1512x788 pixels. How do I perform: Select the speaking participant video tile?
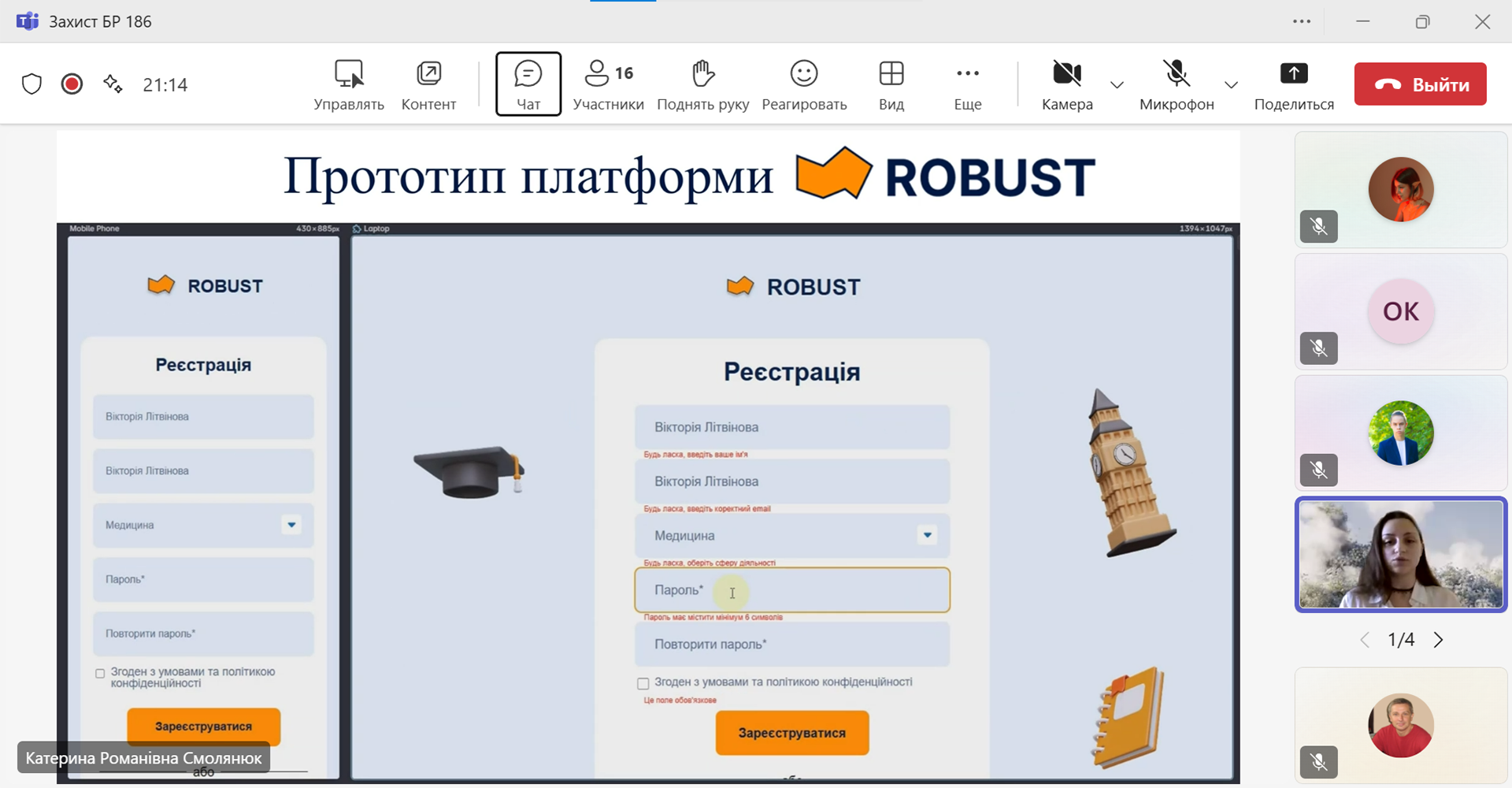(x=1401, y=555)
